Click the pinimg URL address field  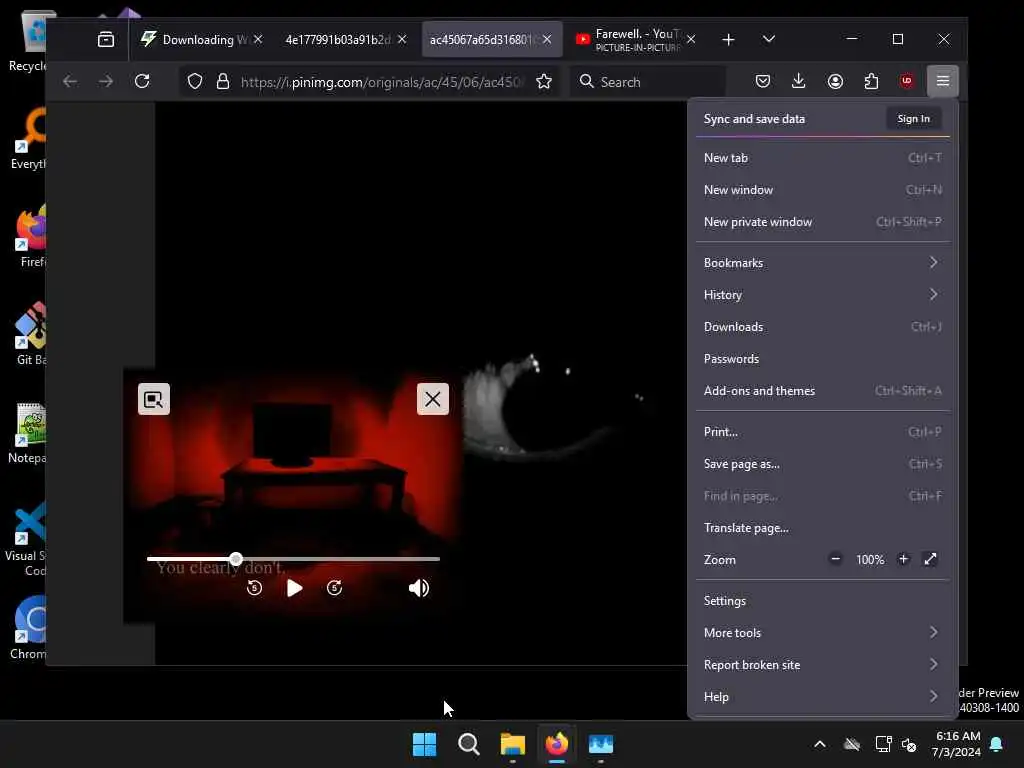(382, 82)
